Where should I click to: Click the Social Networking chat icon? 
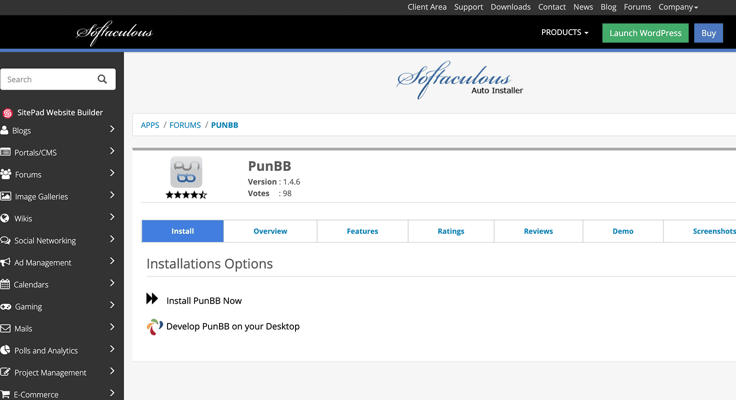(6, 240)
